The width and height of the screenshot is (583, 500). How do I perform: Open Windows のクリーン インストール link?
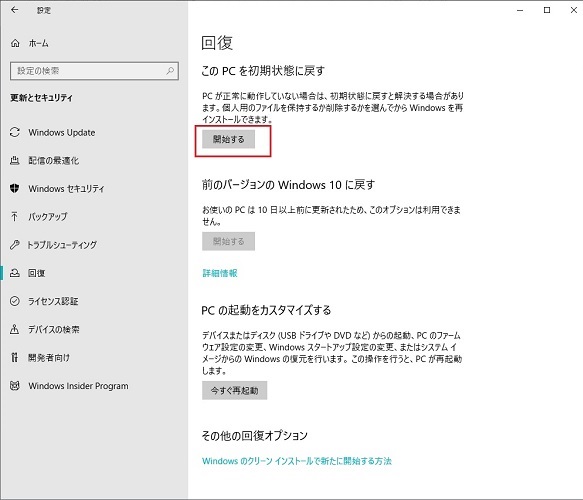(x=297, y=461)
